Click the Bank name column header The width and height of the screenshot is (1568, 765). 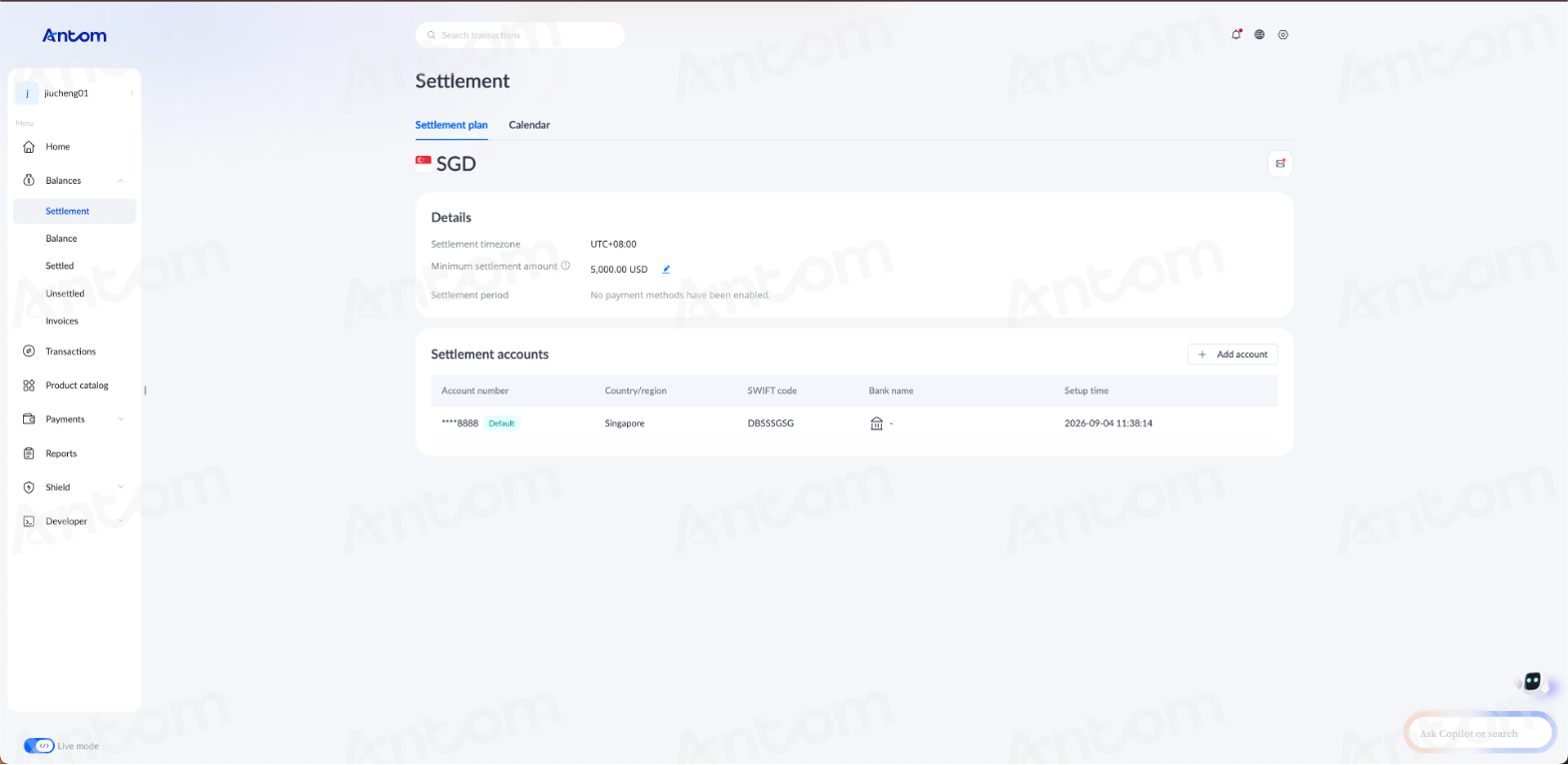pyautogui.click(x=891, y=390)
